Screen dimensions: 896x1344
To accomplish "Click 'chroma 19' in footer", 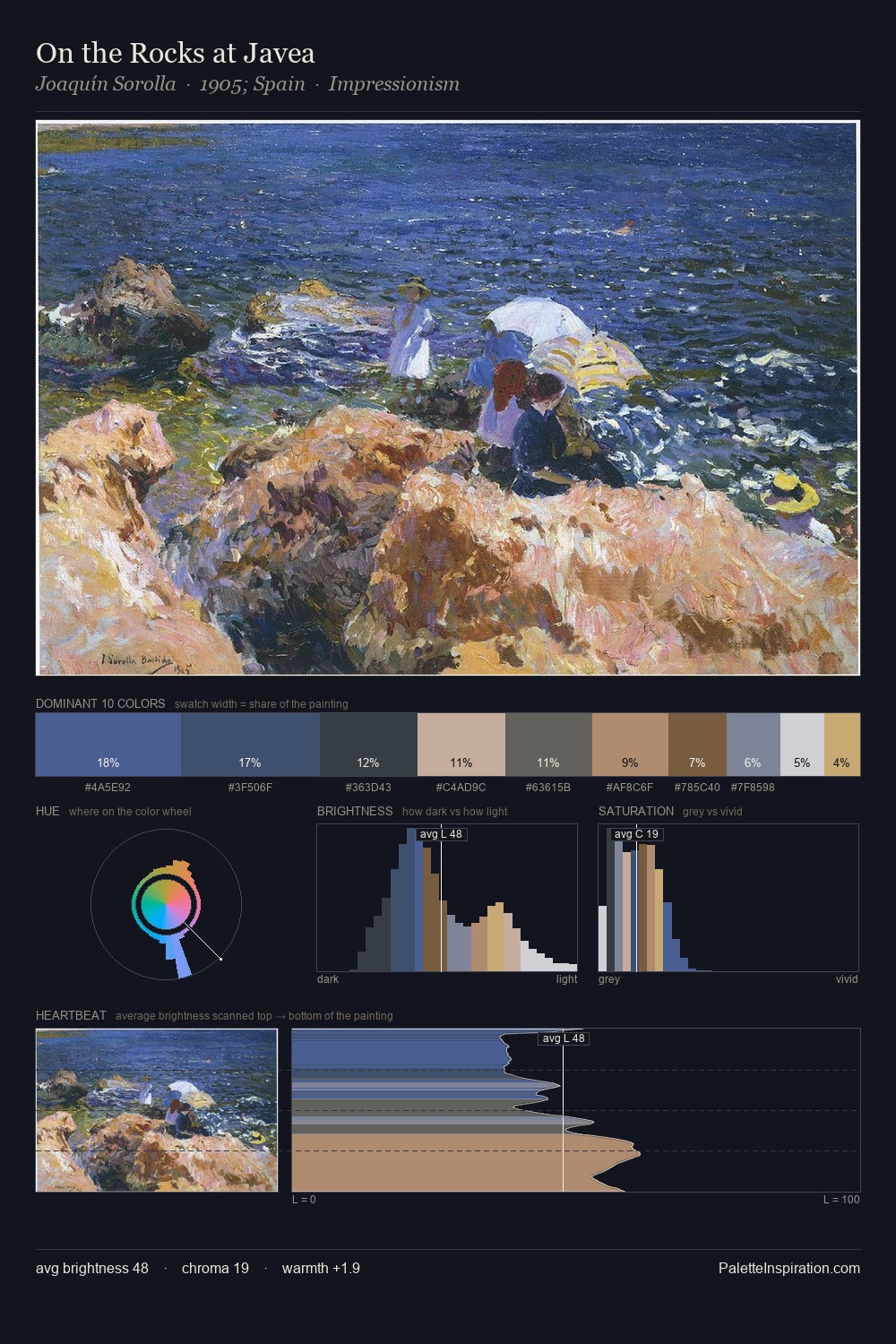I will (x=215, y=1268).
